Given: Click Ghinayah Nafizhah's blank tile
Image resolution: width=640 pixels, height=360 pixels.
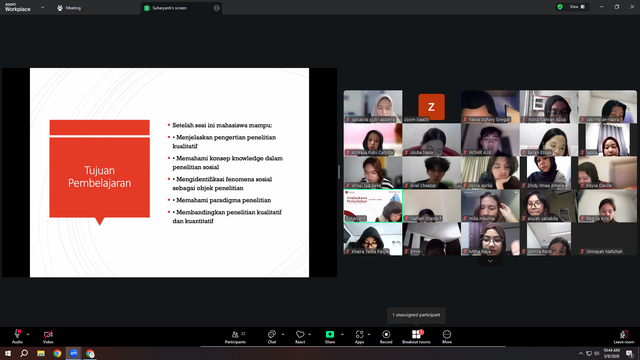Looking at the screenshot, I should (x=607, y=239).
